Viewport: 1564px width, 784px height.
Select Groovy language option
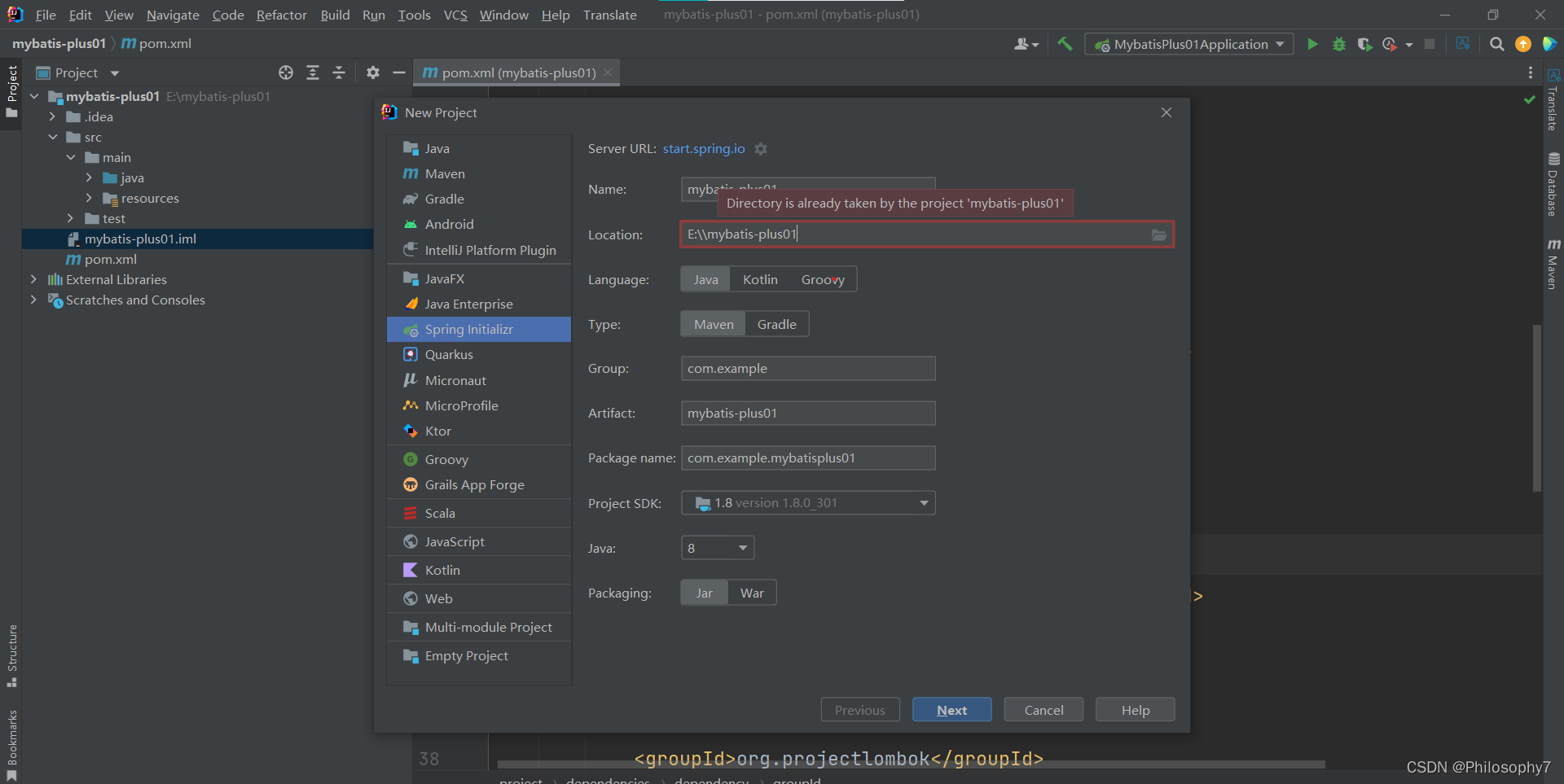(823, 279)
